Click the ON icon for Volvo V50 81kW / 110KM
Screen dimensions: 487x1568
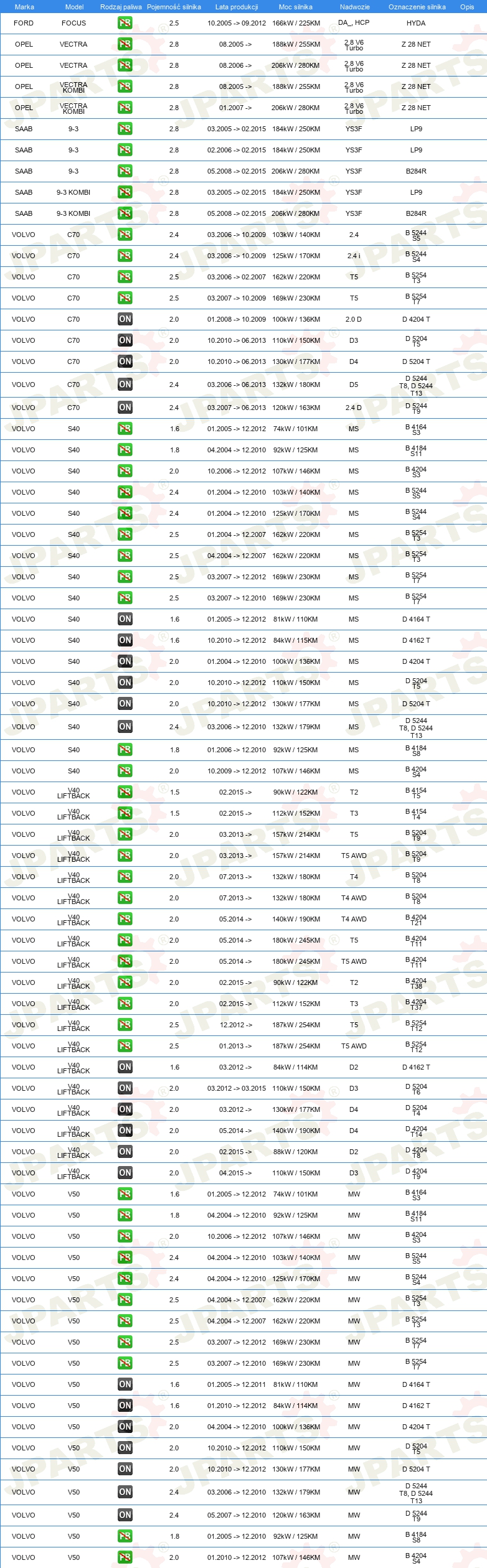point(125,1384)
